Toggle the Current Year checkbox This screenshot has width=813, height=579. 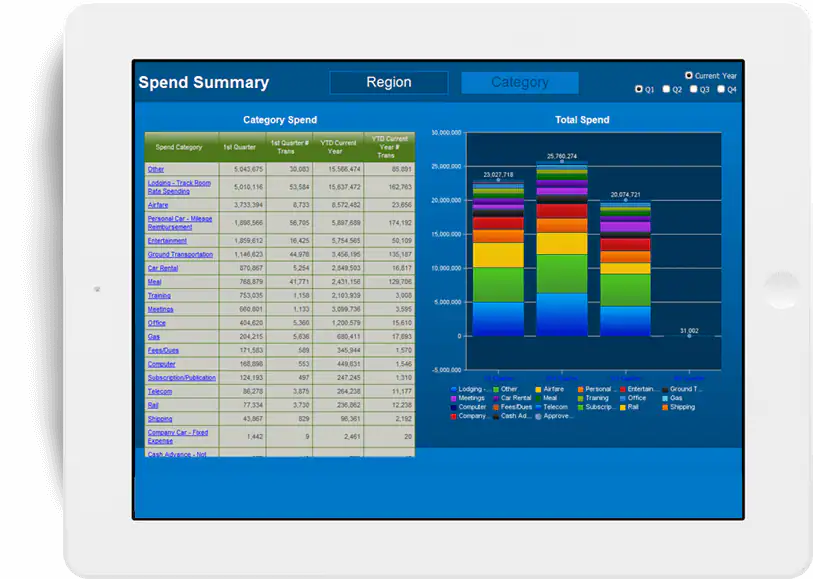(x=689, y=75)
